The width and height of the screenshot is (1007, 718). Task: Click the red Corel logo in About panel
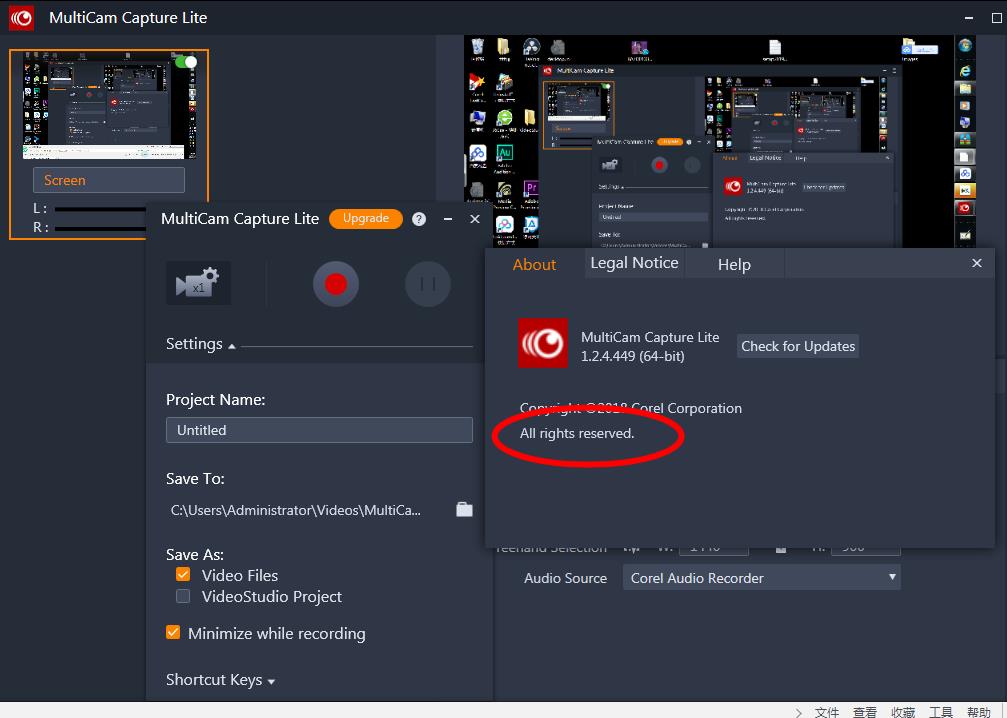pyautogui.click(x=543, y=343)
